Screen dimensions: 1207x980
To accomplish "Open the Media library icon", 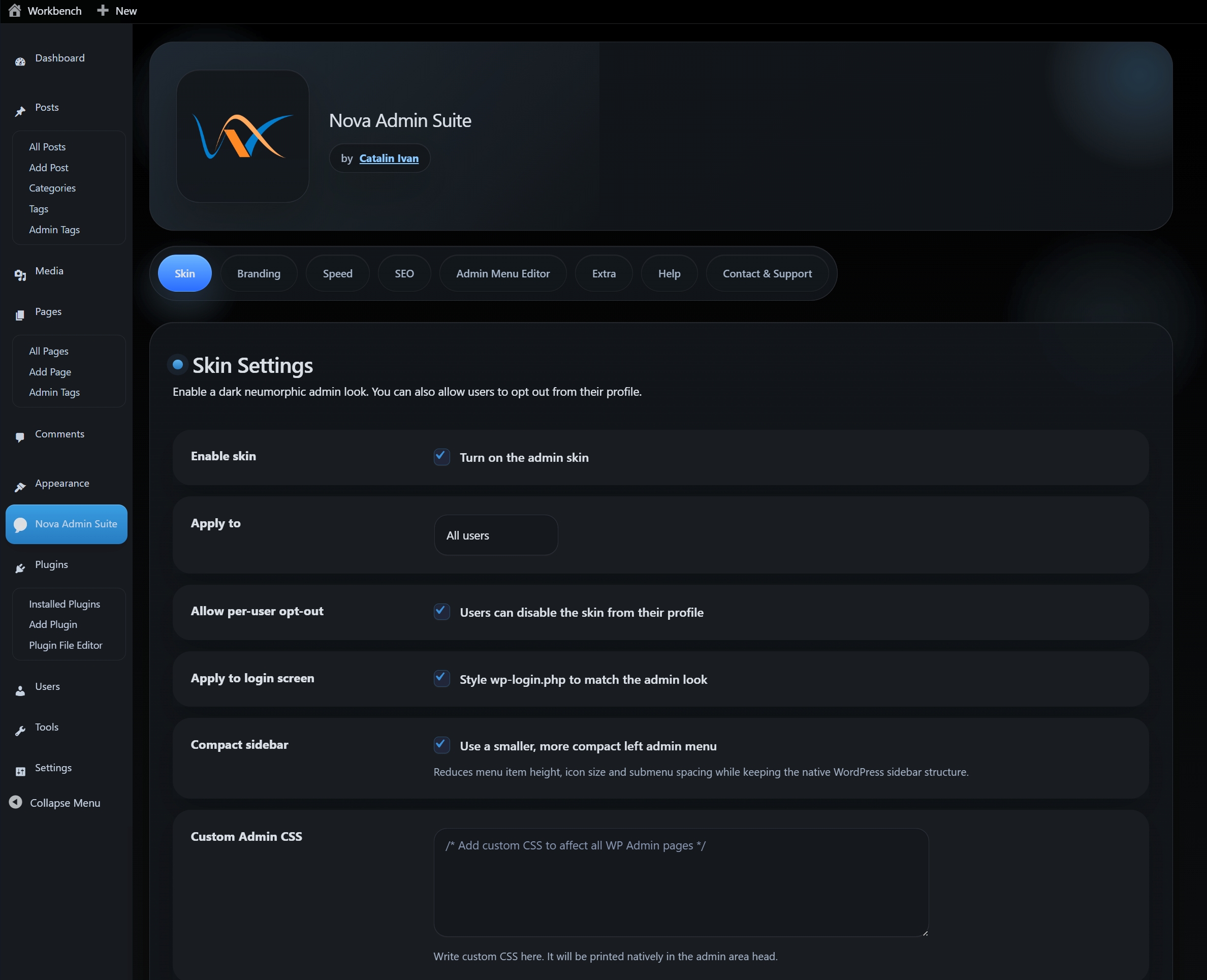I will [20, 275].
